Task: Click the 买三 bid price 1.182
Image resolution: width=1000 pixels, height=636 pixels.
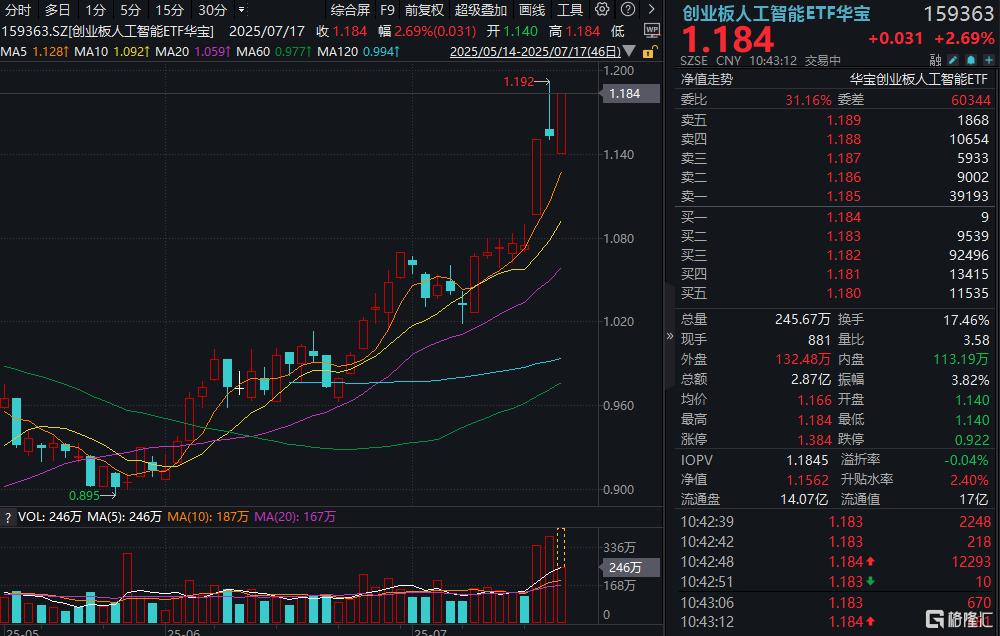Action: [x=844, y=255]
